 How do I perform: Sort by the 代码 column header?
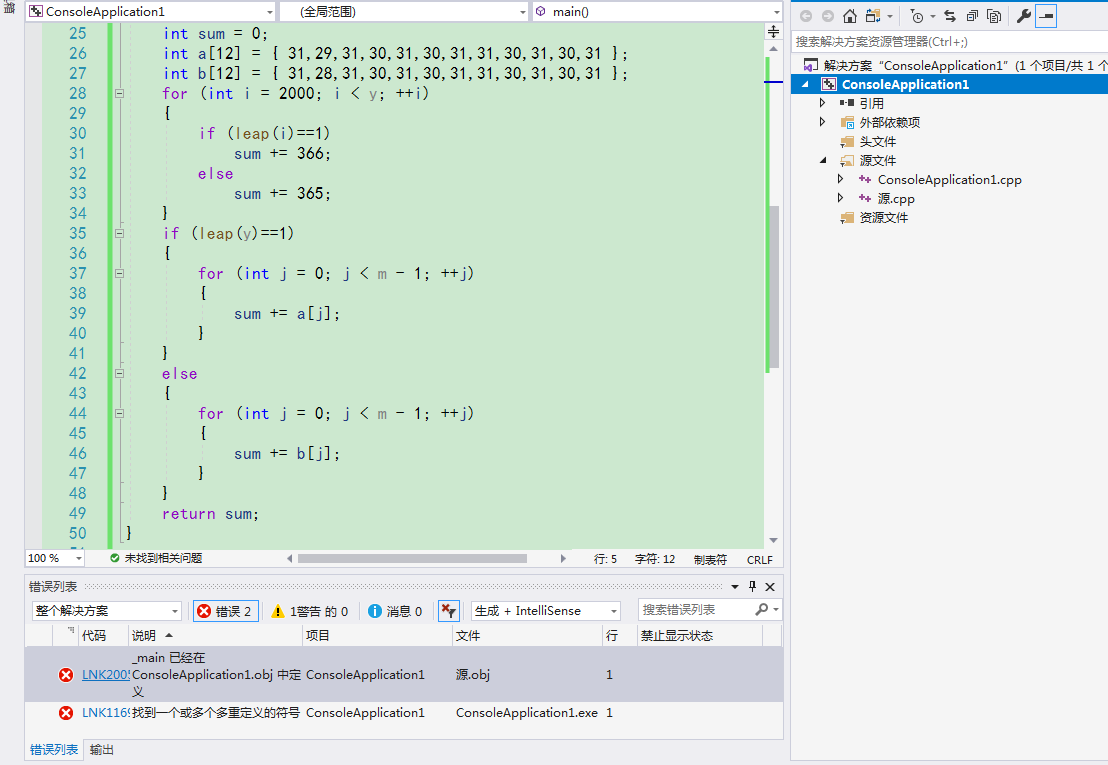click(94, 636)
